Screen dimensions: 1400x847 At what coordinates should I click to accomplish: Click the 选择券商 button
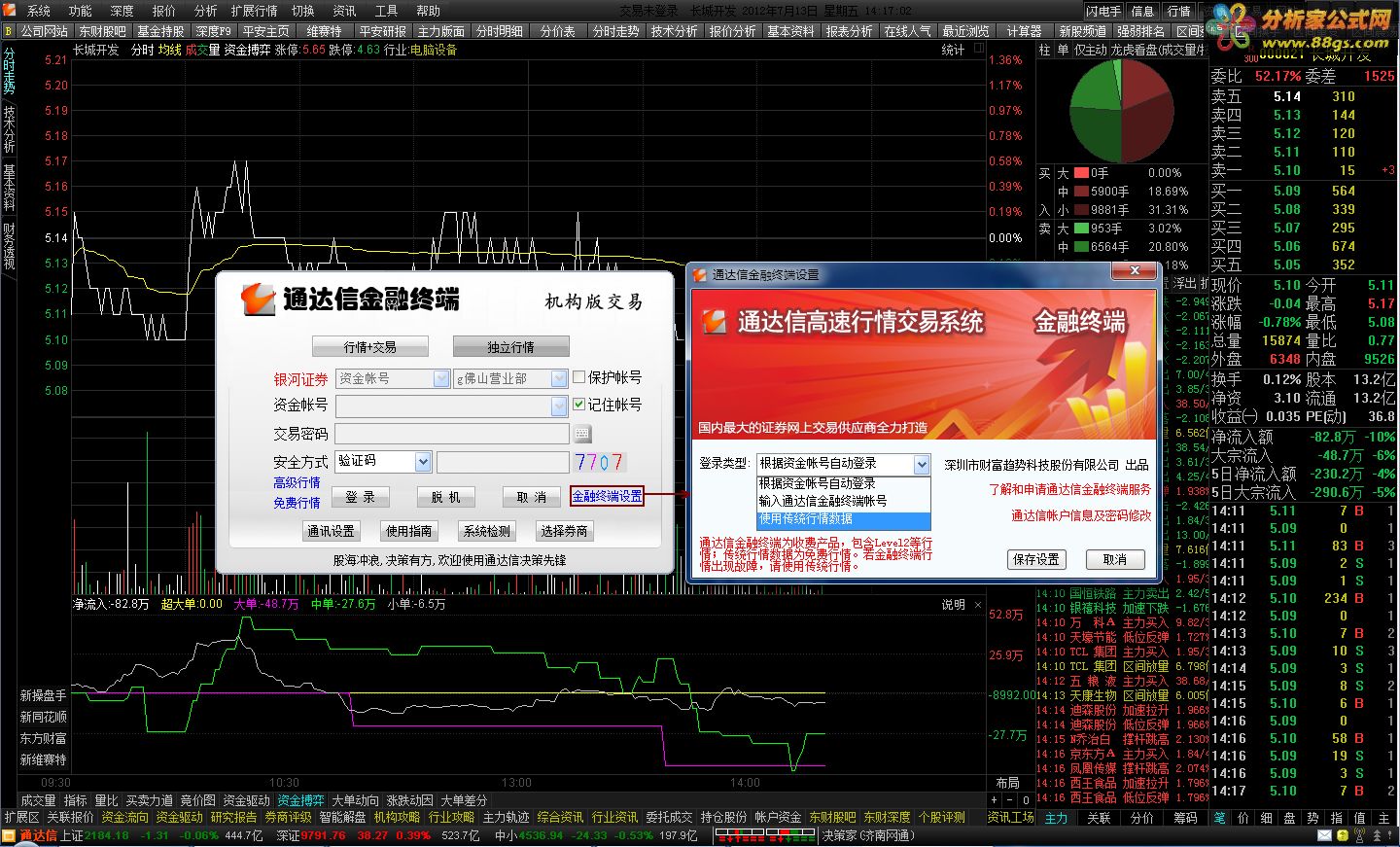[564, 531]
